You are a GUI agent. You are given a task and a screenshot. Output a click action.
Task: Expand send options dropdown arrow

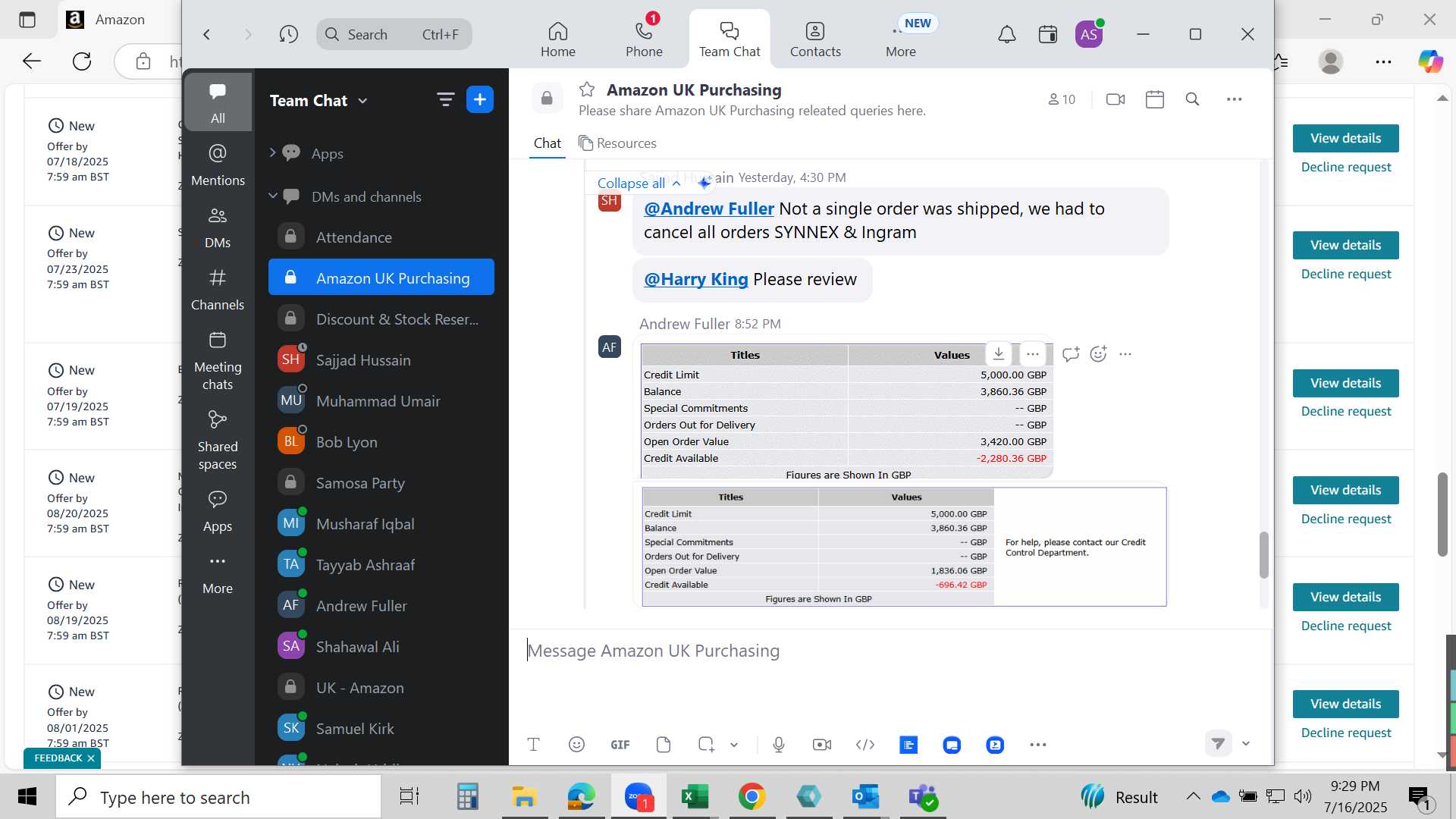pos(1245,744)
